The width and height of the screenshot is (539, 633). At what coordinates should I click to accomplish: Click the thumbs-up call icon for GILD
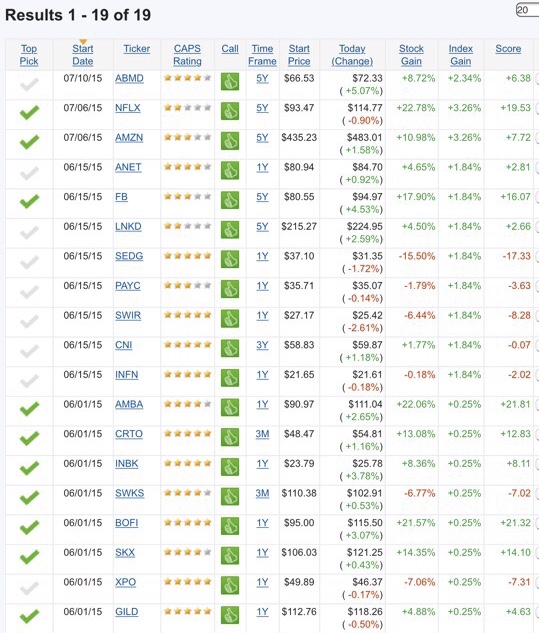230,615
